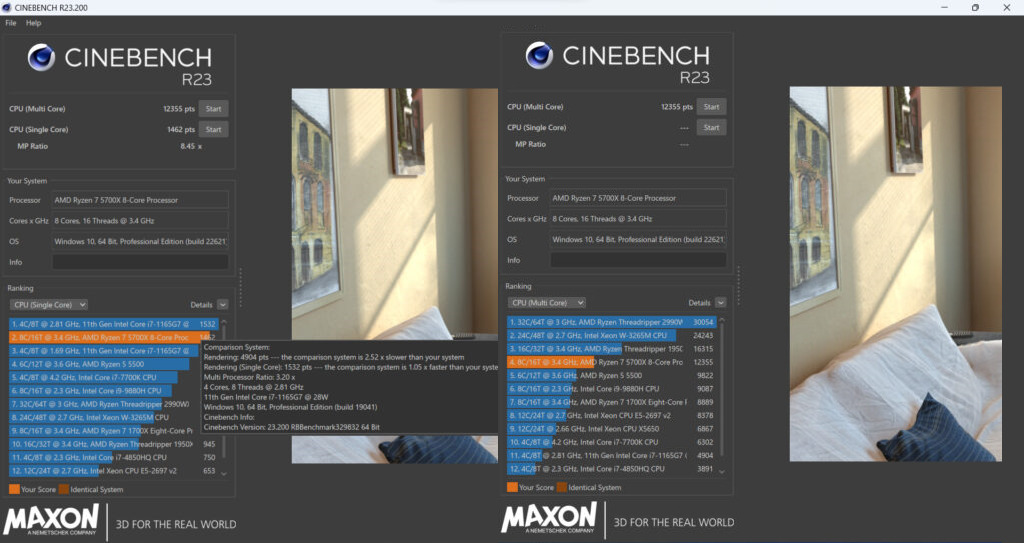Open the CPU (Single Core) ranking dropdown
Screen dimensions: 1024x543
(x=48, y=304)
